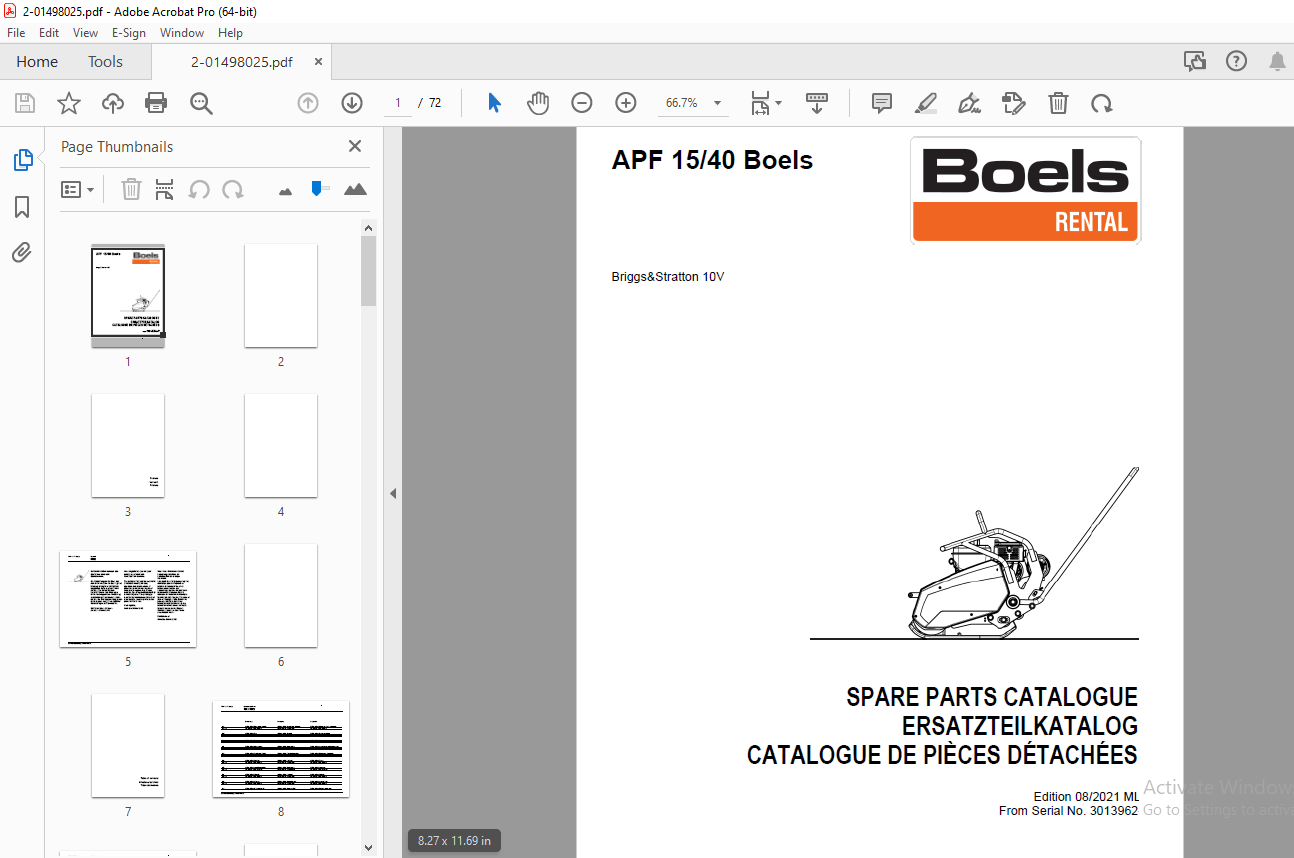Select the Highlight text tool
Image resolution: width=1294 pixels, height=858 pixels.
[x=926, y=103]
